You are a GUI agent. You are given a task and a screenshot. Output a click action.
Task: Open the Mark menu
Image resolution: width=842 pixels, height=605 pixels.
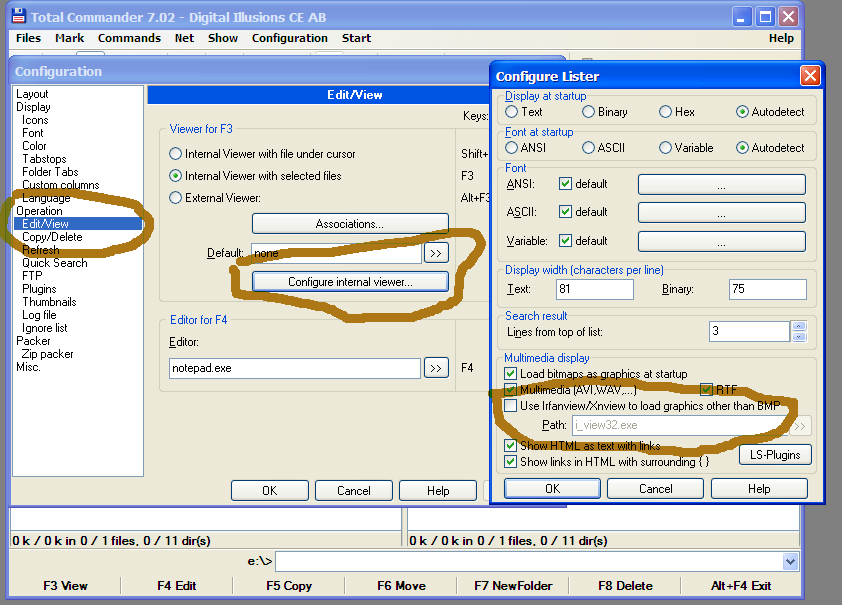(x=69, y=38)
